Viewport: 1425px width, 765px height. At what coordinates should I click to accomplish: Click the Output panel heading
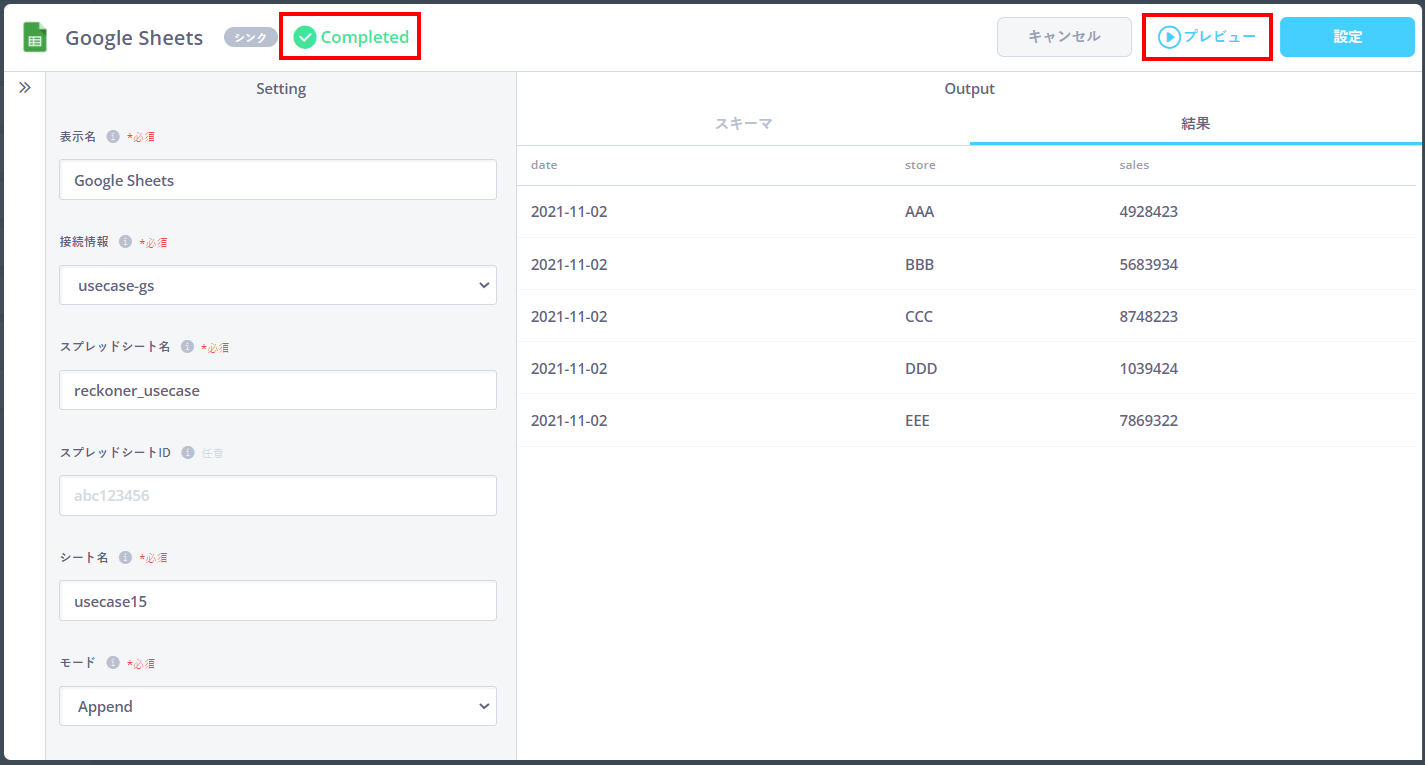970,89
